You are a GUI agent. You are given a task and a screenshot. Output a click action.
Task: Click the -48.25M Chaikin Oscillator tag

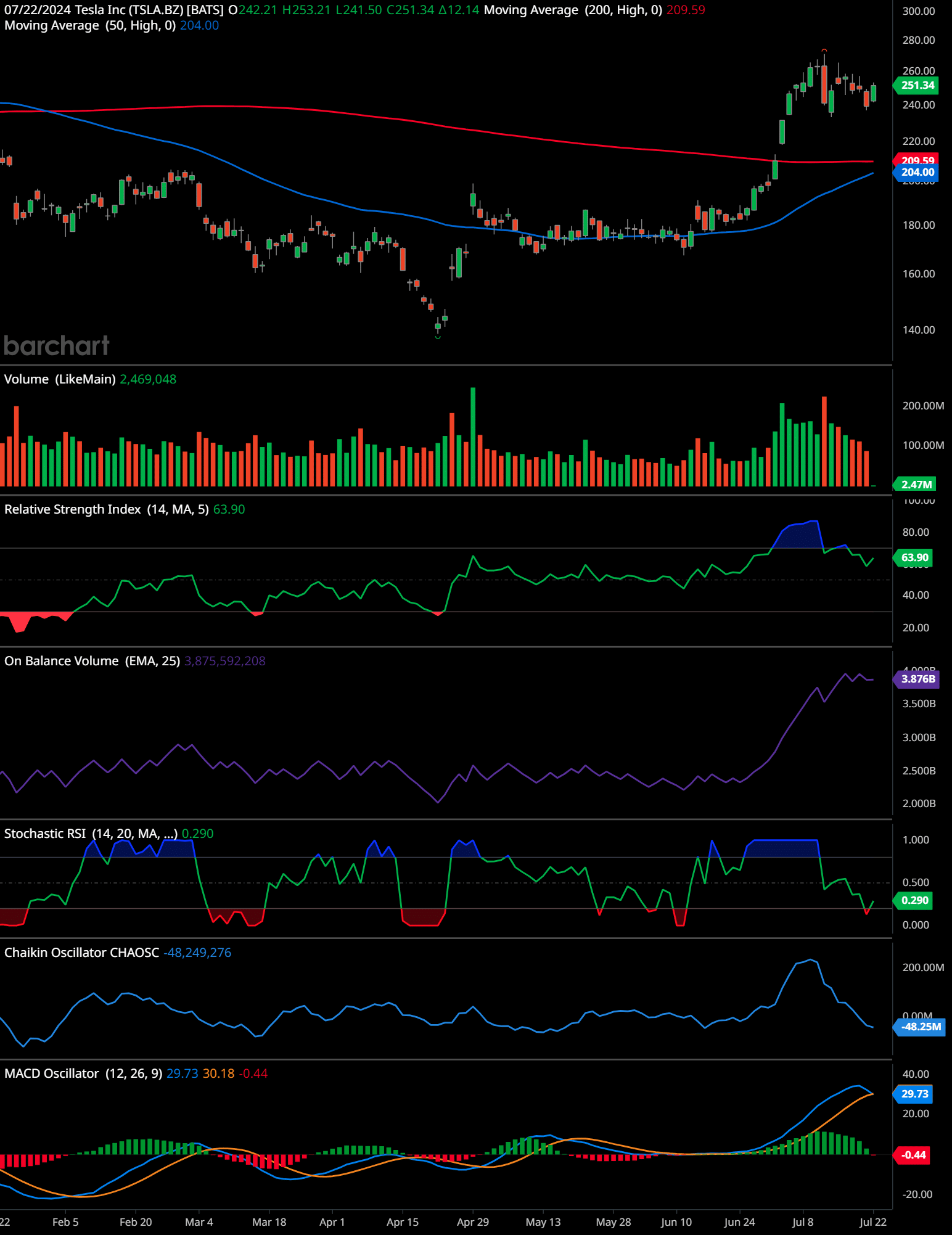[919, 1027]
